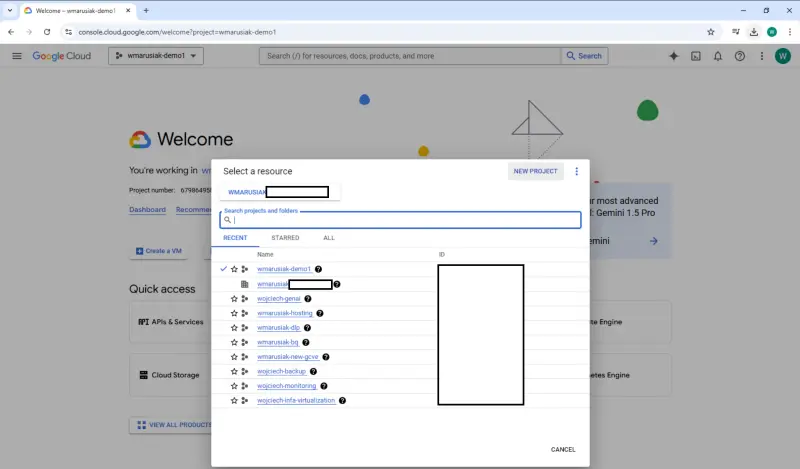Open the notifications bell
The width and height of the screenshot is (800, 469).
coord(718,56)
